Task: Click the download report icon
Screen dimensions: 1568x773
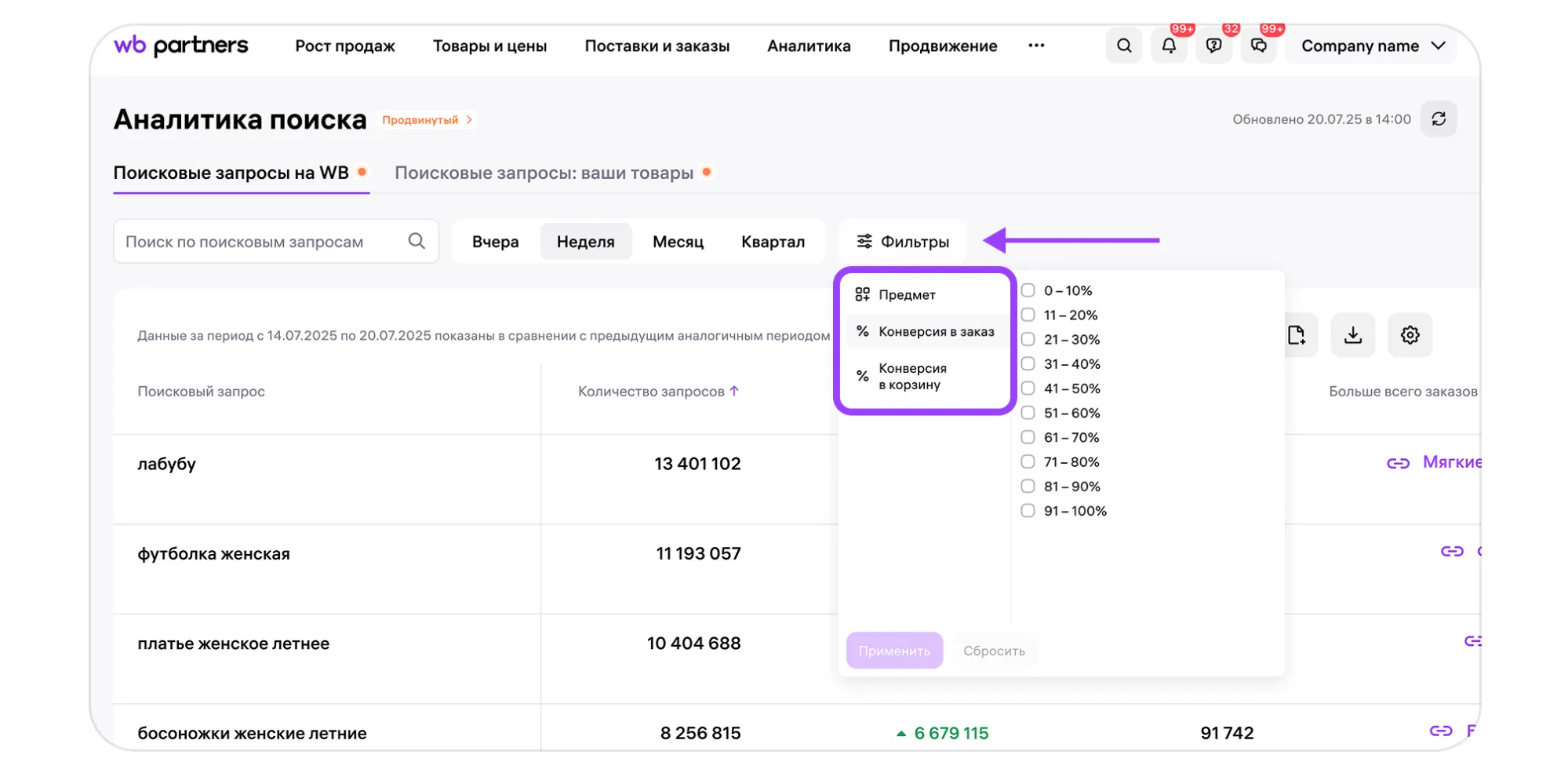Action: pos(1352,335)
